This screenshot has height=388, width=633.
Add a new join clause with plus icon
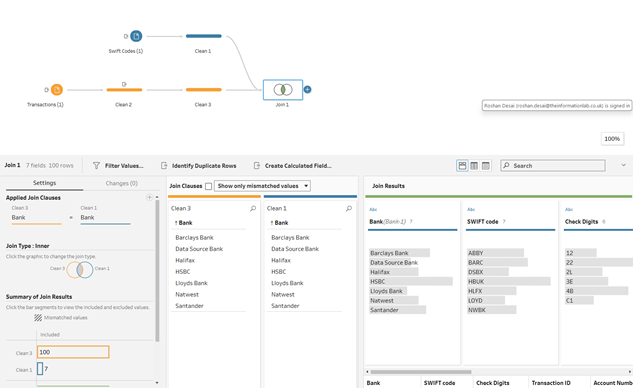pos(149,197)
